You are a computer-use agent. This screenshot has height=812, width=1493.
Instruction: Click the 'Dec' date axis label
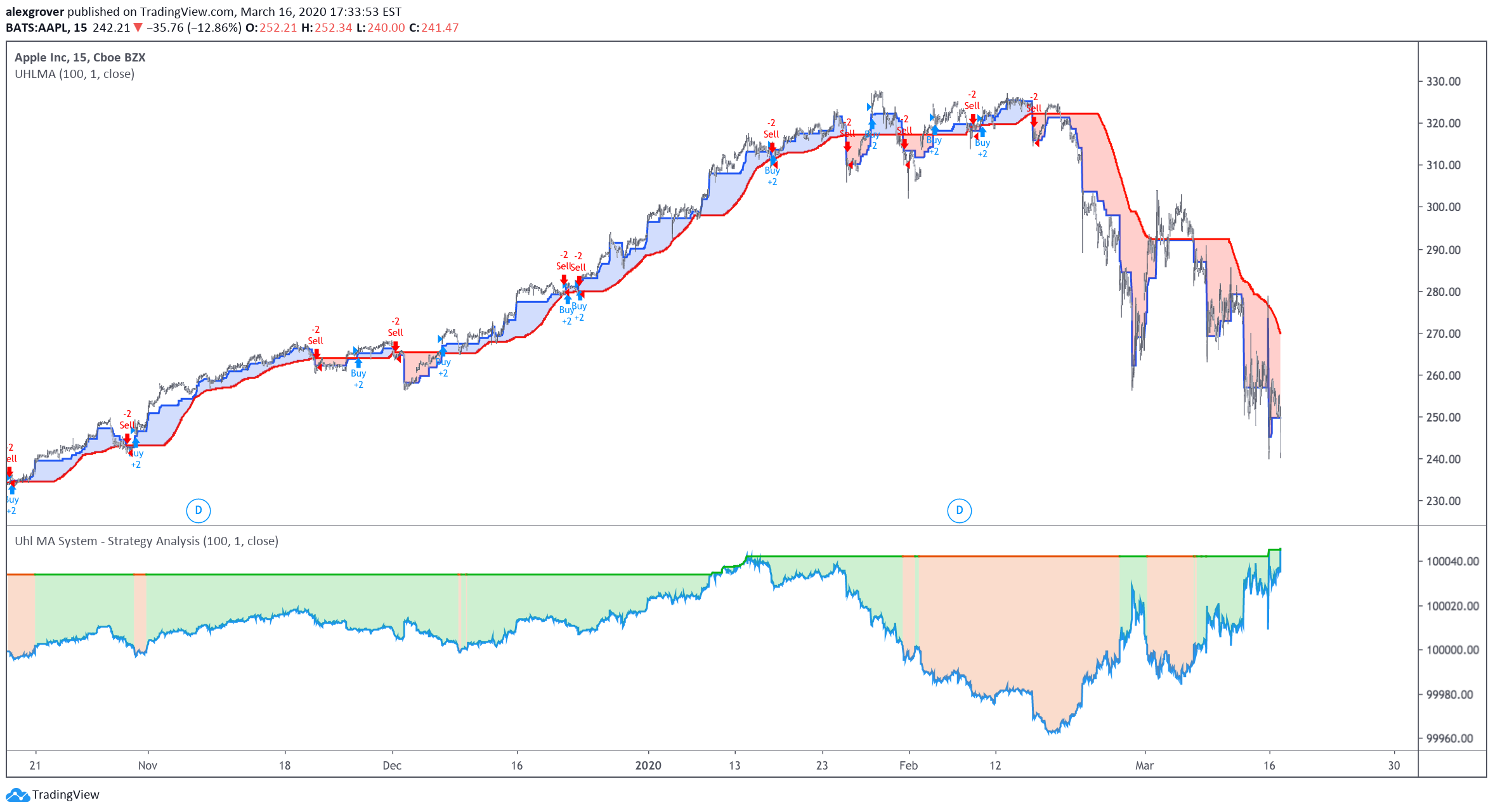(x=392, y=765)
